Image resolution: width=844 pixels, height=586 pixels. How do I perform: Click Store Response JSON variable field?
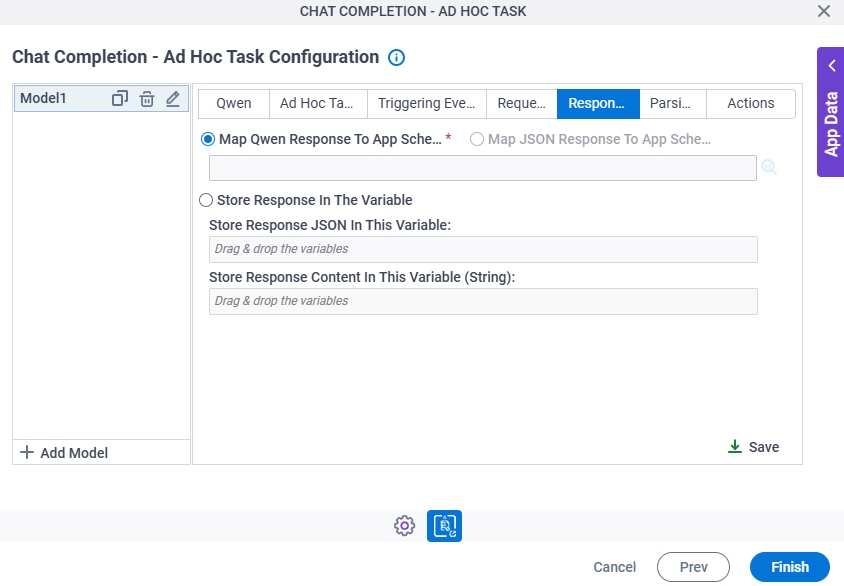pyautogui.click(x=483, y=249)
